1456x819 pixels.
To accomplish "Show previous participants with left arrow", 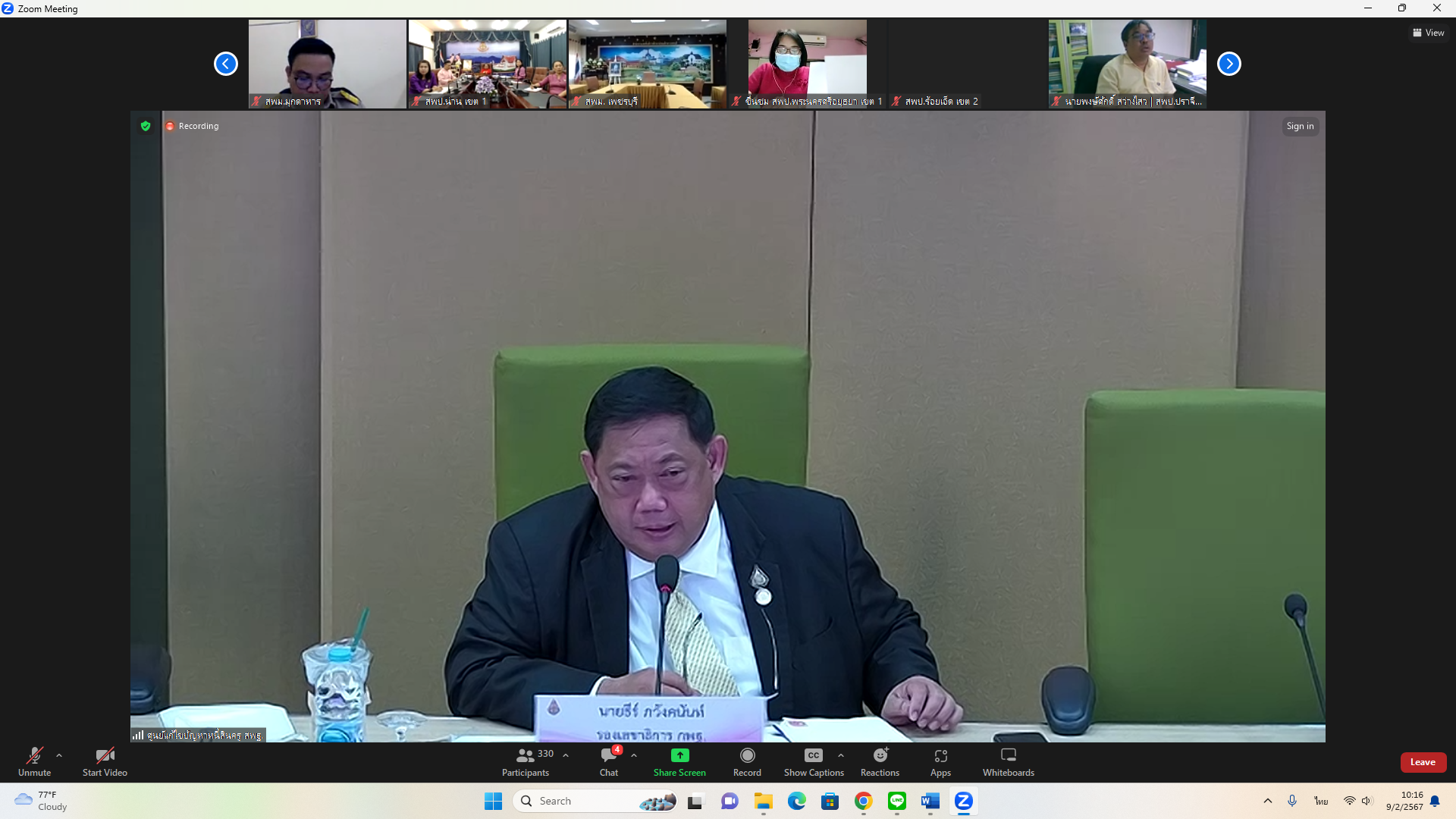I will (x=226, y=64).
